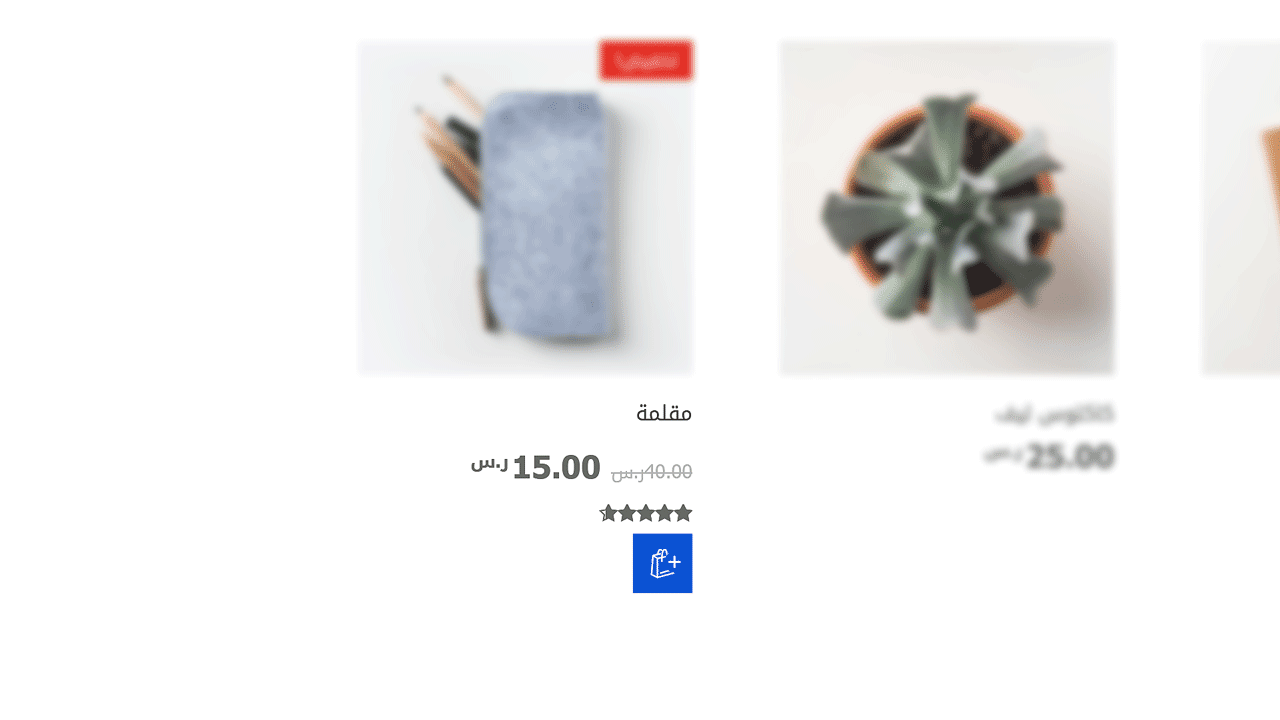Open the blue pencil case product photo
The image size is (1280, 720).
pyautogui.click(x=525, y=208)
